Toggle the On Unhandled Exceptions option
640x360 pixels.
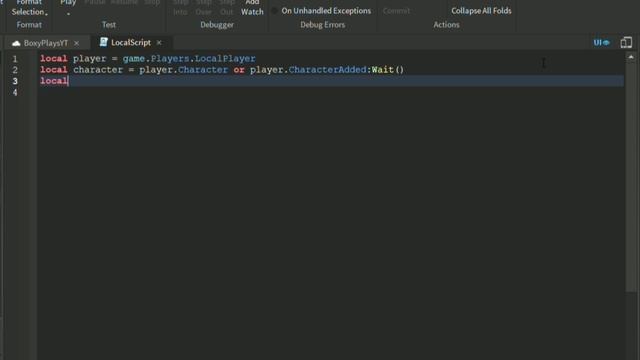coord(322,11)
